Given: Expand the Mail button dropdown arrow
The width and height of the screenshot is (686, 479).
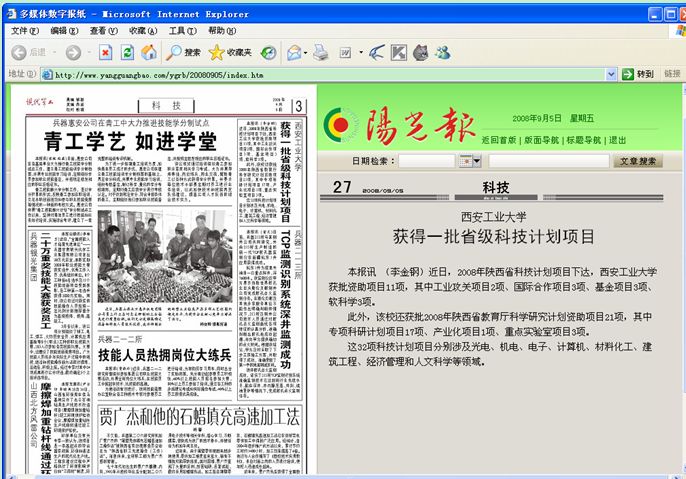Looking at the screenshot, I should pos(305,53).
